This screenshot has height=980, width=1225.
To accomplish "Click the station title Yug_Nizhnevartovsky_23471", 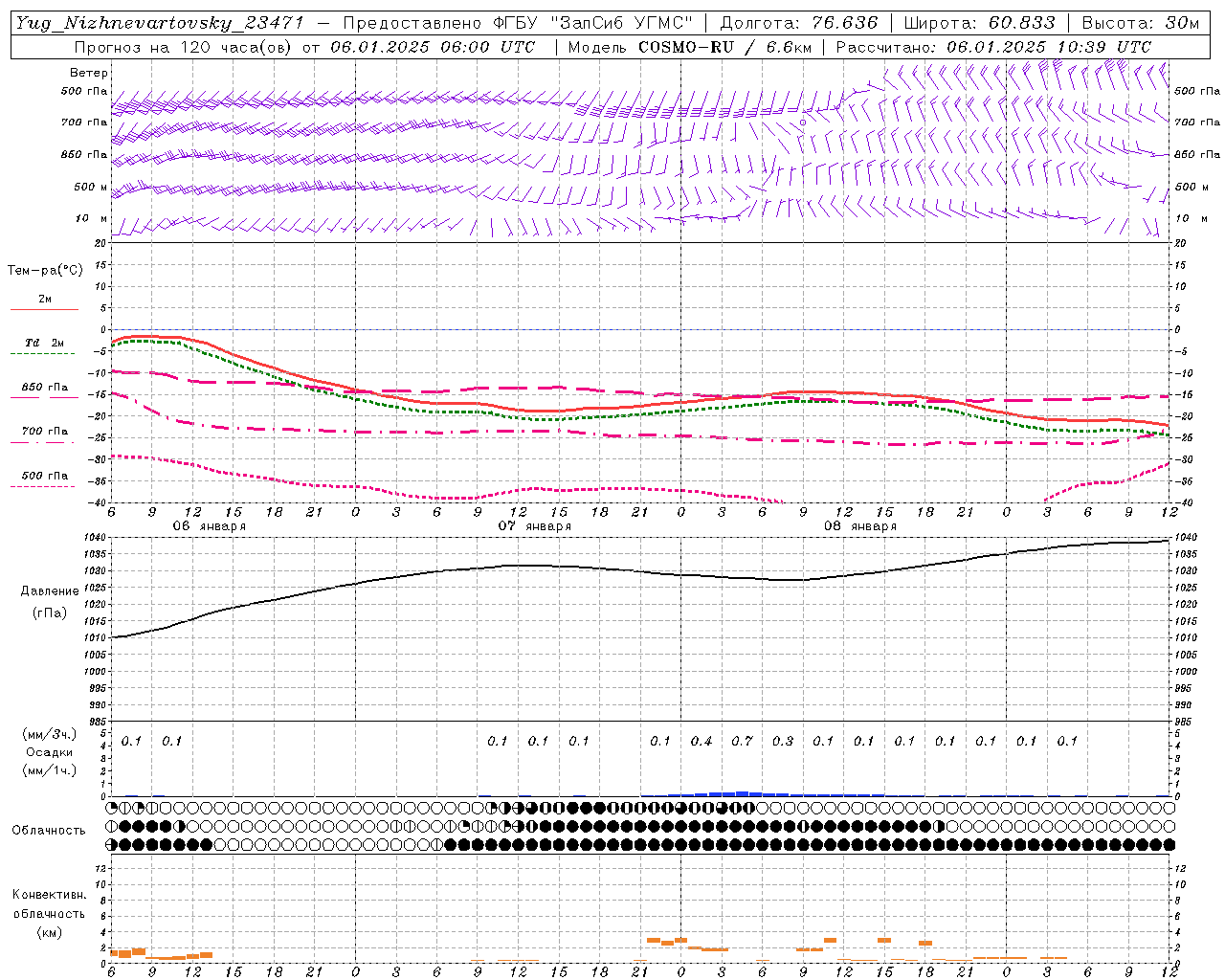I will pyautogui.click(x=159, y=23).
